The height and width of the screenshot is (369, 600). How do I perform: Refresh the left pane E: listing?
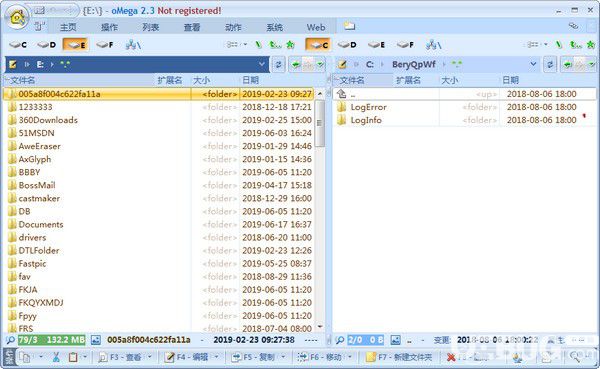(x=279, y=64)
